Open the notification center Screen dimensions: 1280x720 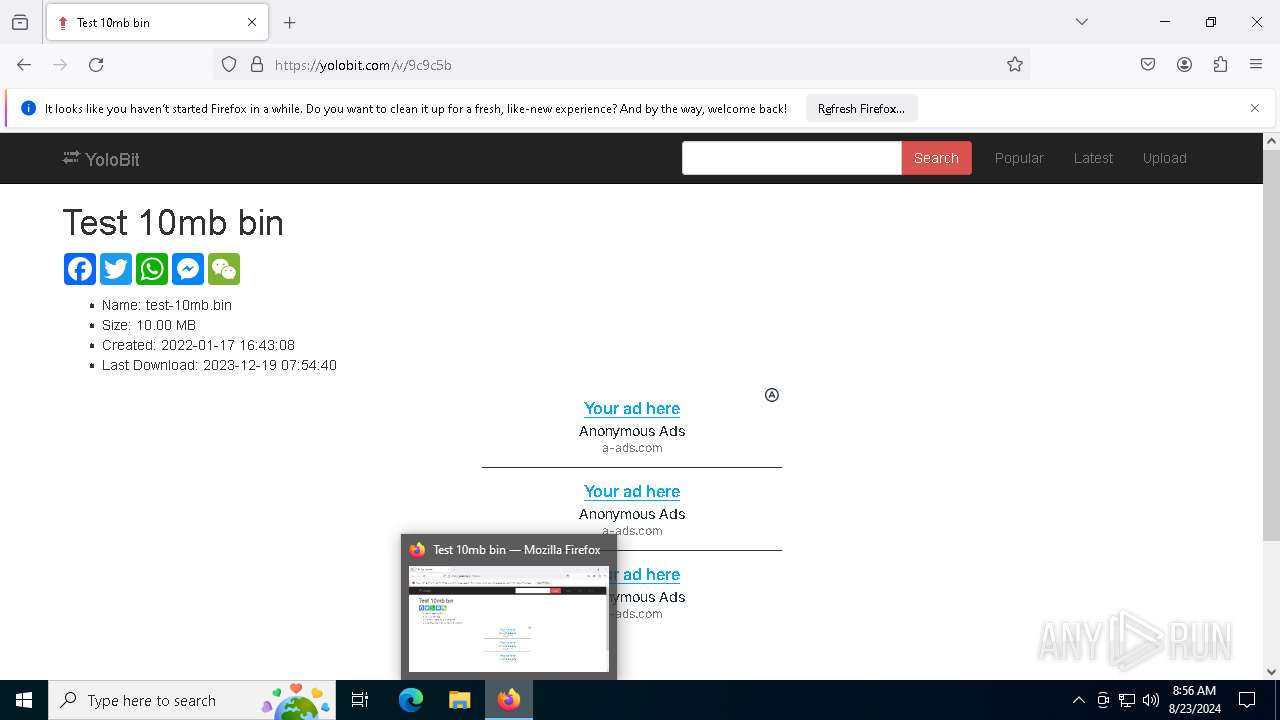(x=1247, y=700)
